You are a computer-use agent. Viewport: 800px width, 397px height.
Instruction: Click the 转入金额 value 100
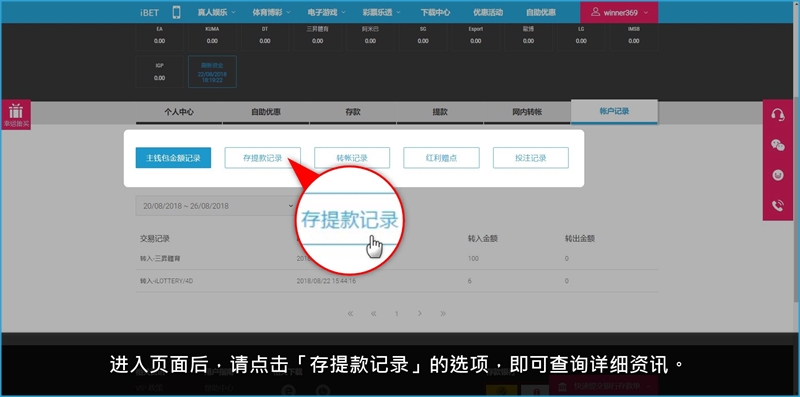tap(473, 259)
